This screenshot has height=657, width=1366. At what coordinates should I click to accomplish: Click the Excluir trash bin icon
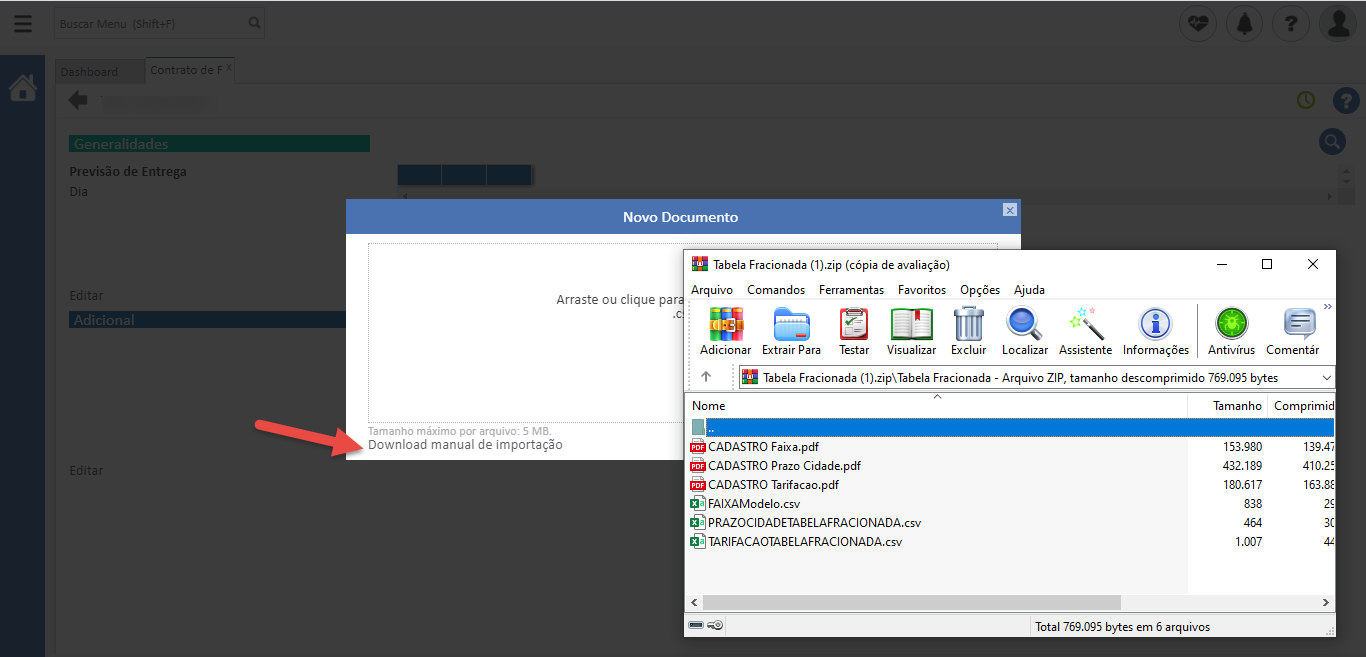968,325
